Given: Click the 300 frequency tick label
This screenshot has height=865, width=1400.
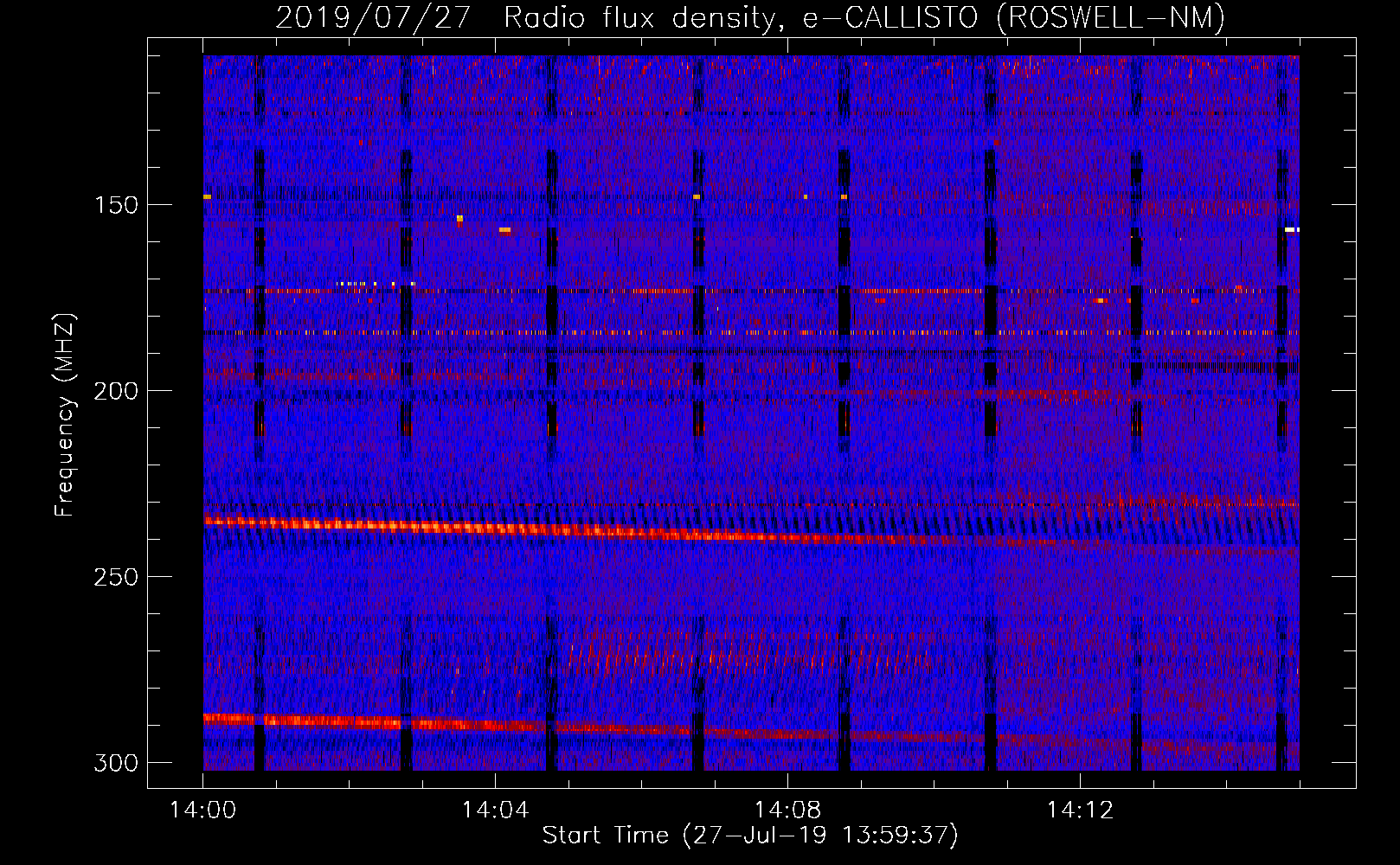Looking at the screenshot, I should coord(115,763).
